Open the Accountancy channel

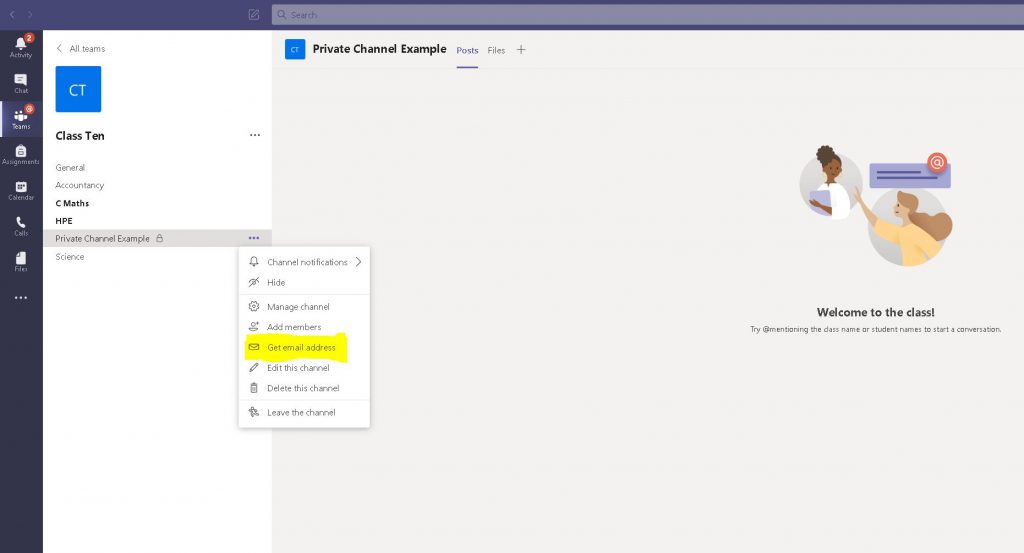tap(80, 185)
